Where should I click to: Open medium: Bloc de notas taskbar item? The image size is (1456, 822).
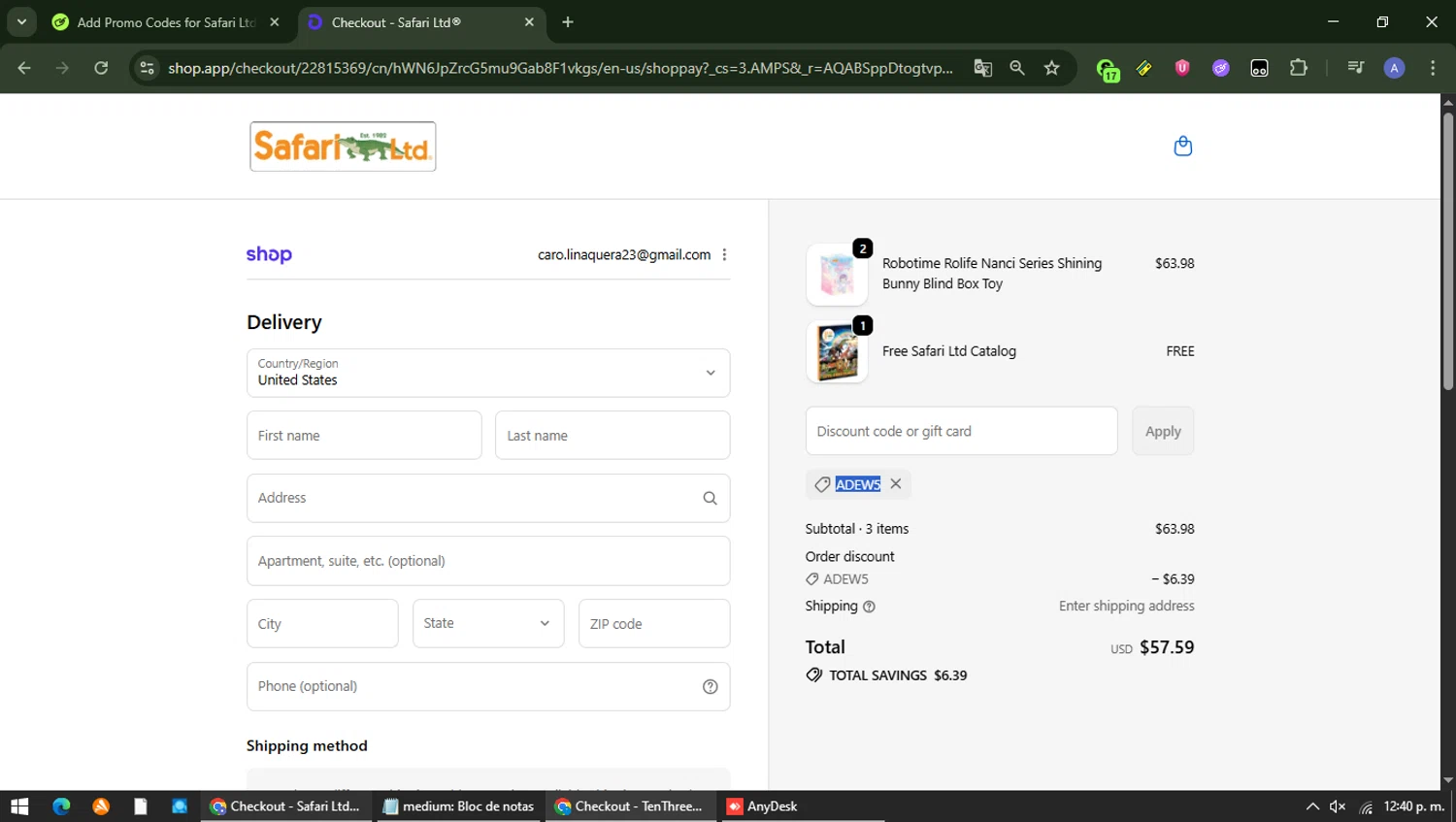coord(458,806)
